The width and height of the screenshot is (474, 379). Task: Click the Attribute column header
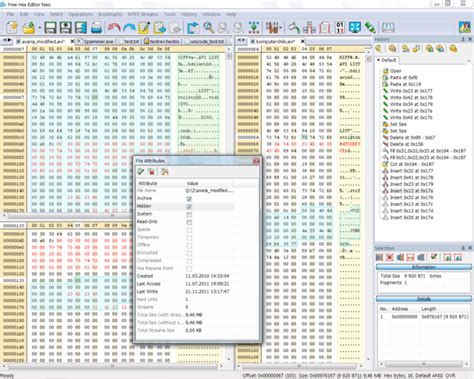(x=148, y=183)
